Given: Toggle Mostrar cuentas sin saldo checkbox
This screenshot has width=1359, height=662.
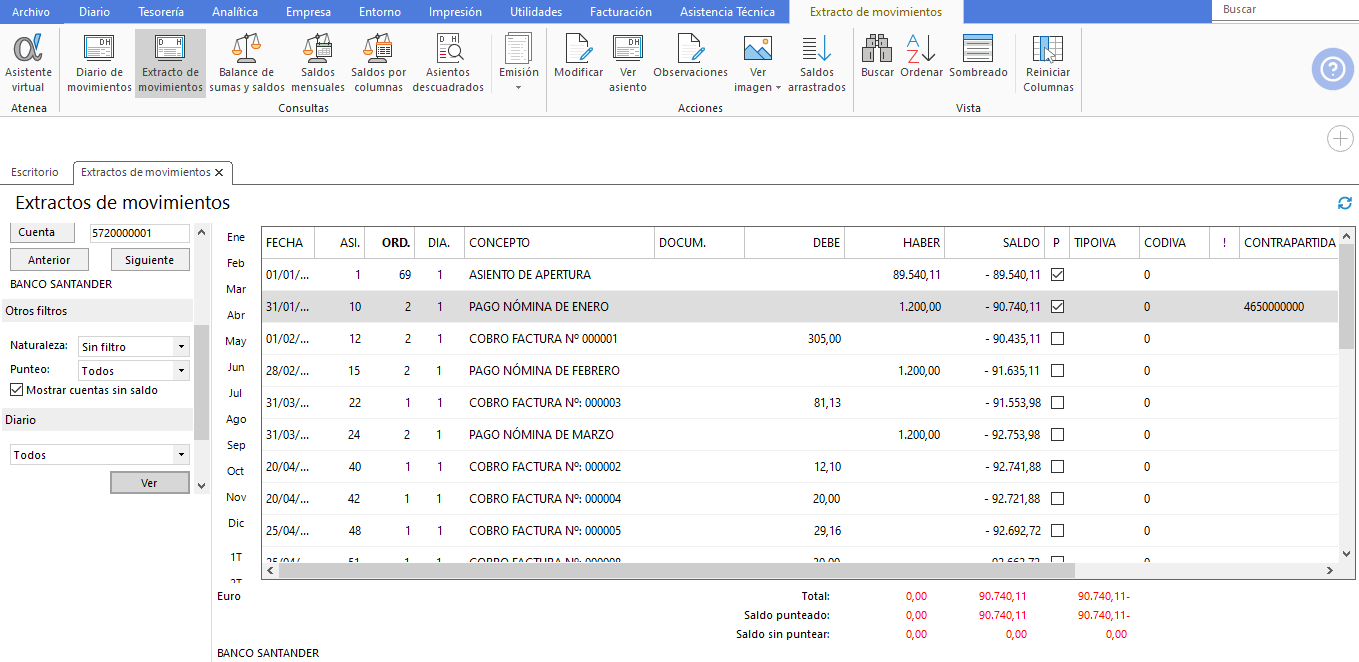Looking at the screenshot, I should pos(16,390).
